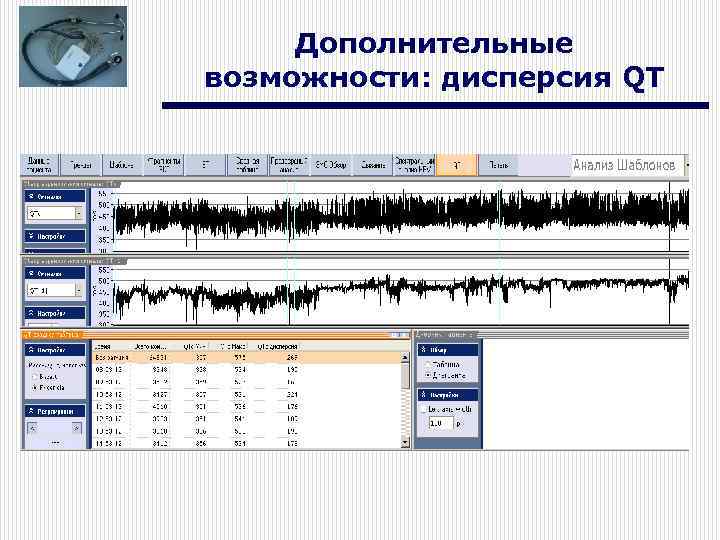This screenshot has width=720, height=540.
Task: Select the second radio option in the table settings
Action: 34,388
